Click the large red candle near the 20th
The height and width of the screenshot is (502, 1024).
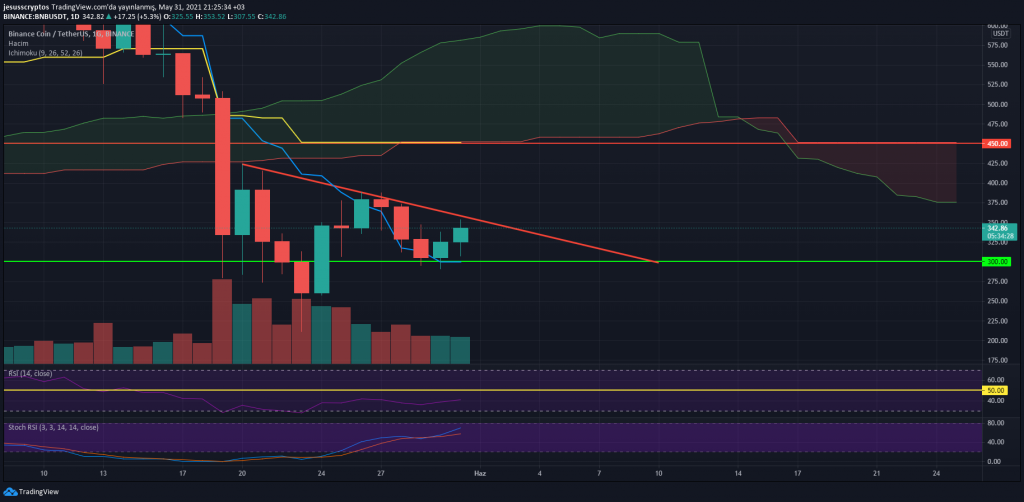pos(223,165)
